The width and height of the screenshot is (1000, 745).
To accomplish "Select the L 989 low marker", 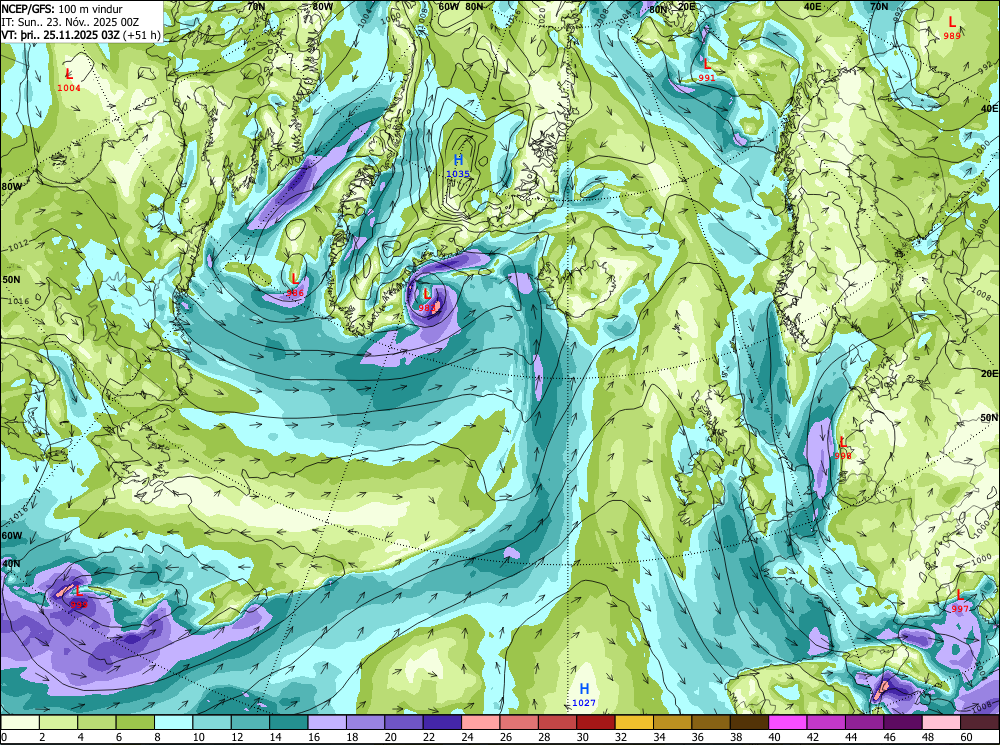I will pos(952,28).
